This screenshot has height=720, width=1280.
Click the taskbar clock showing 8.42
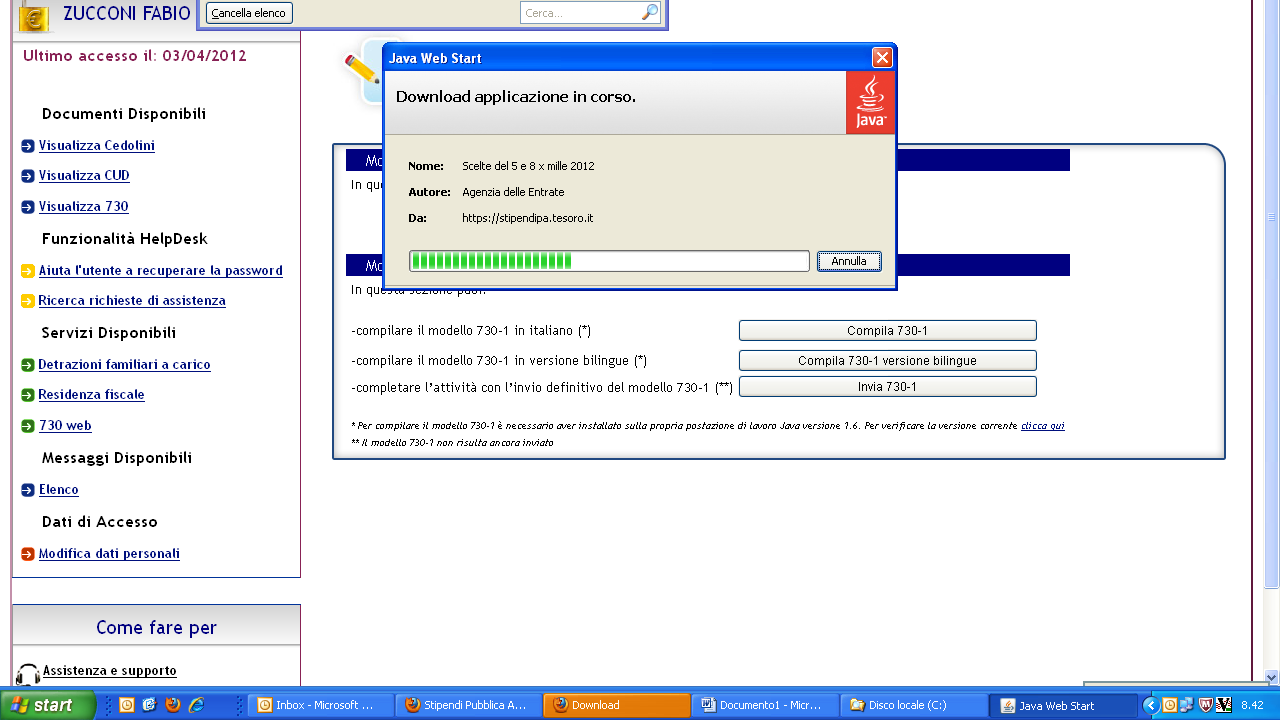(1252, 705)
